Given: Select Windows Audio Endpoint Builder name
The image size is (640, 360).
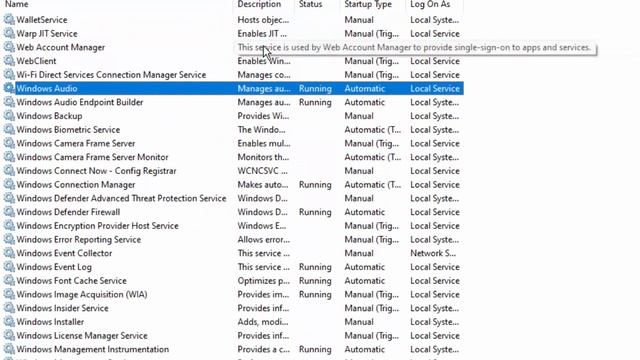Looking at the screenshot, I should pos(80,102).
